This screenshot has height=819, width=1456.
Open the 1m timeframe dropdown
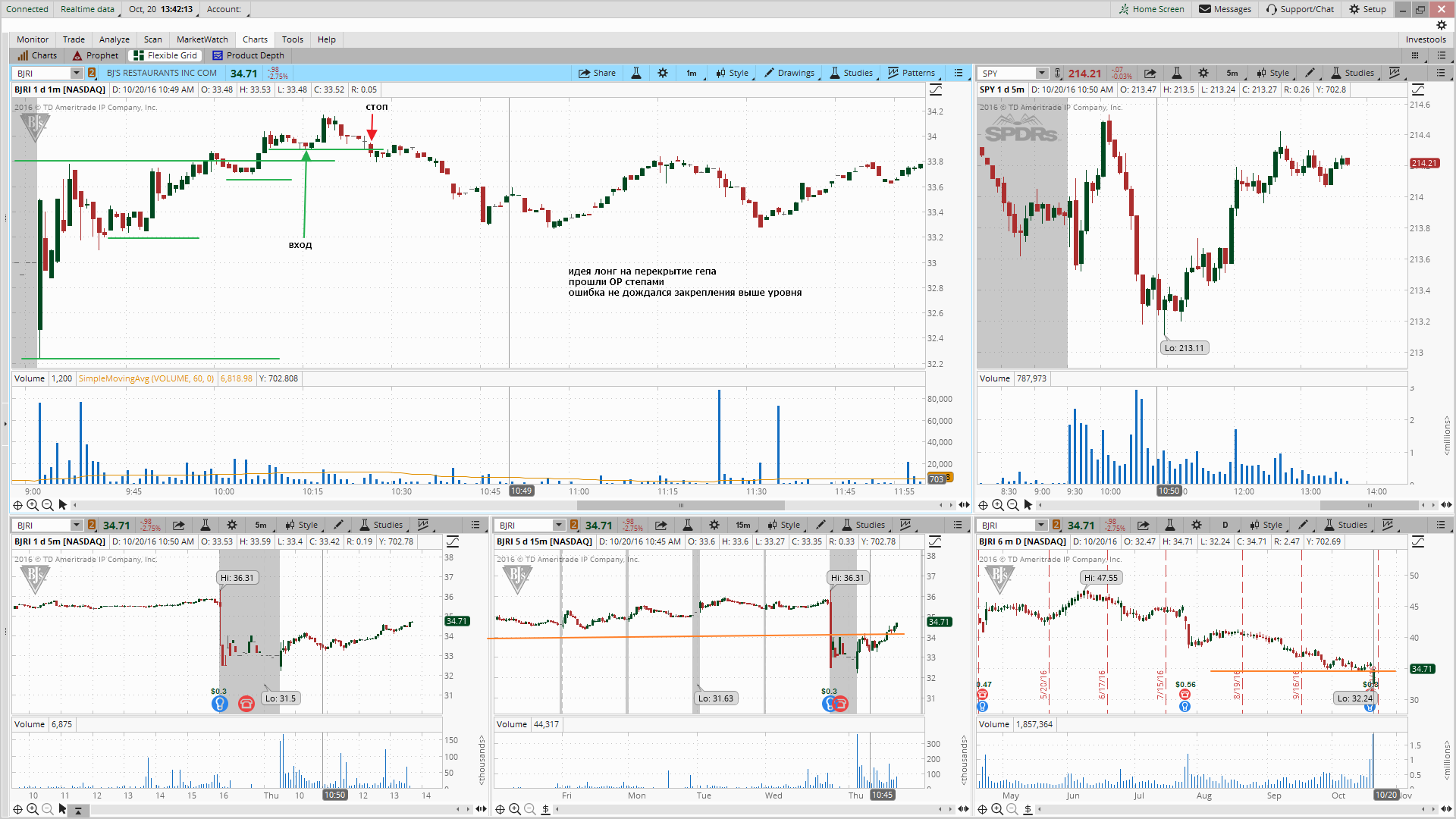692,74
